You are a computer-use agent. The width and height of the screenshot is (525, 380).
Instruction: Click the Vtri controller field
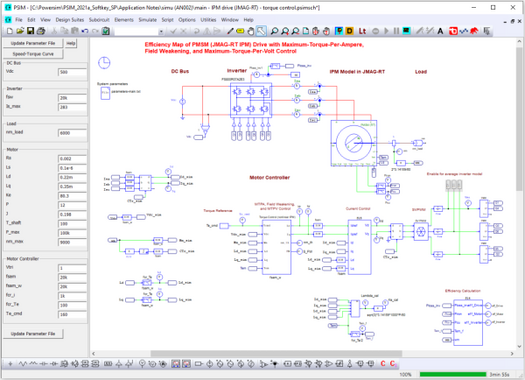coord(72,269)
